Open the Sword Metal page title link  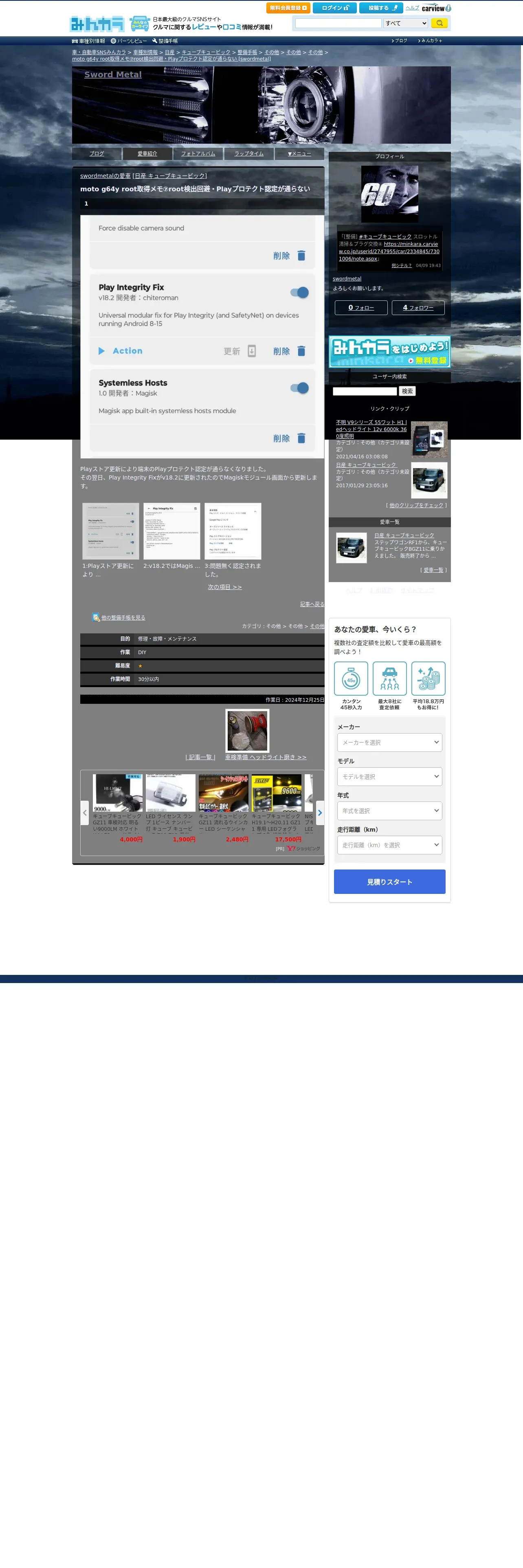(x=113, y=74)
